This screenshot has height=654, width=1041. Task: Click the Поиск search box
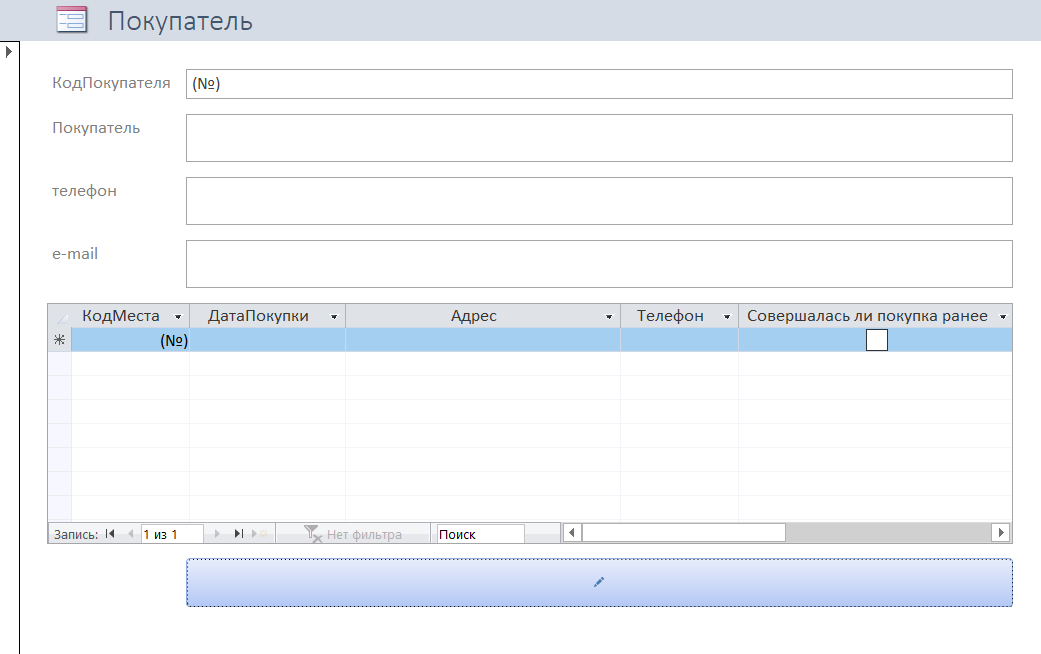pyautogui.click(x=479, y=534)
